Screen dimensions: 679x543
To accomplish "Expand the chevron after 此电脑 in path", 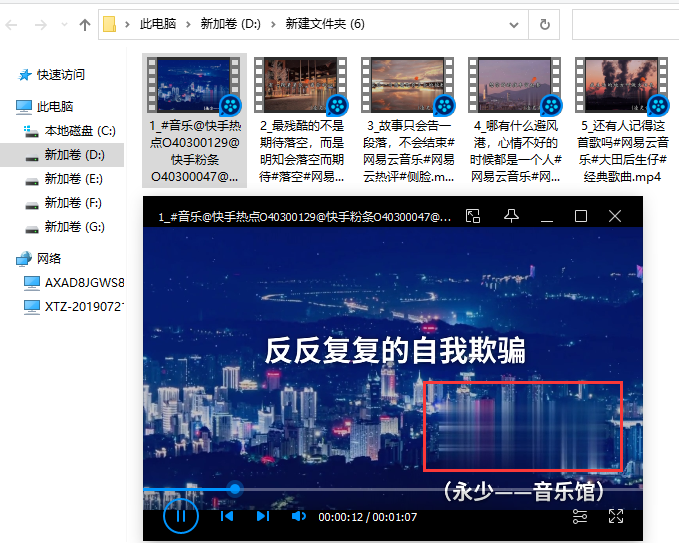I will click(188, 24).
